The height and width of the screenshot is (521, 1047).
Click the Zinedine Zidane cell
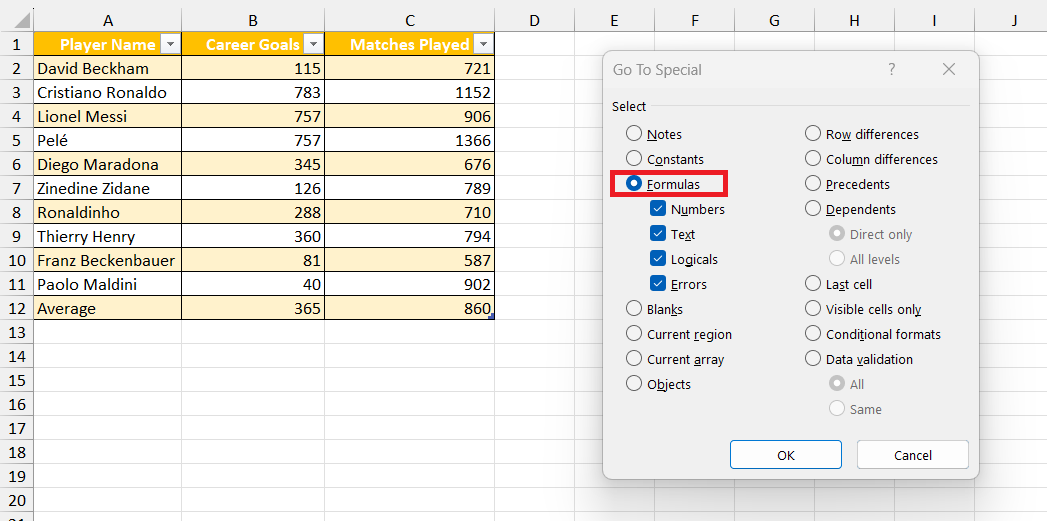(108, 188)
